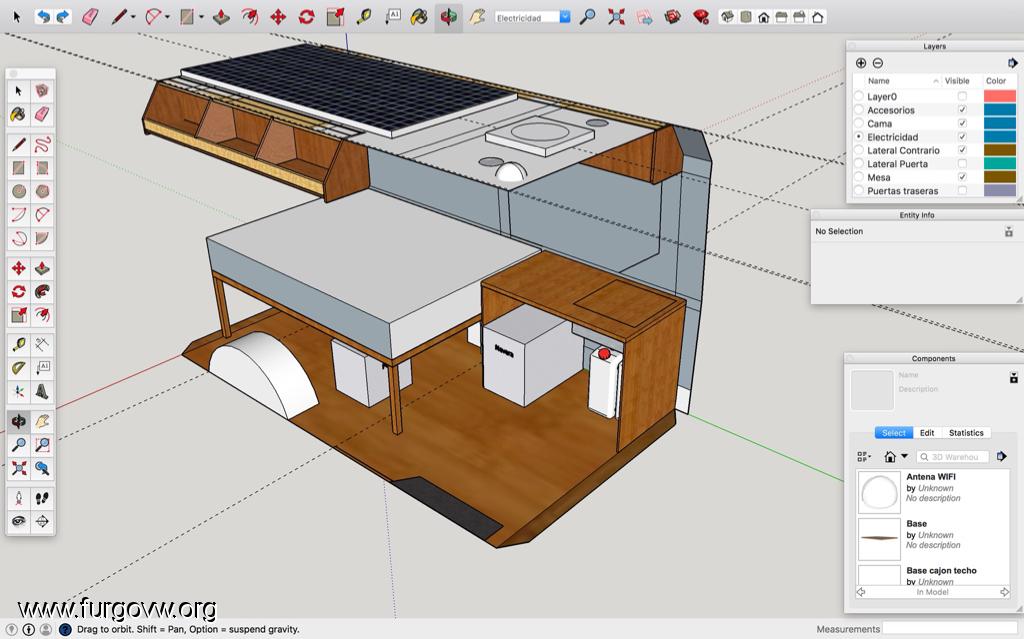
Task: Expand the Shape tool dropdown arrow
Action: (x=201, y=18)
